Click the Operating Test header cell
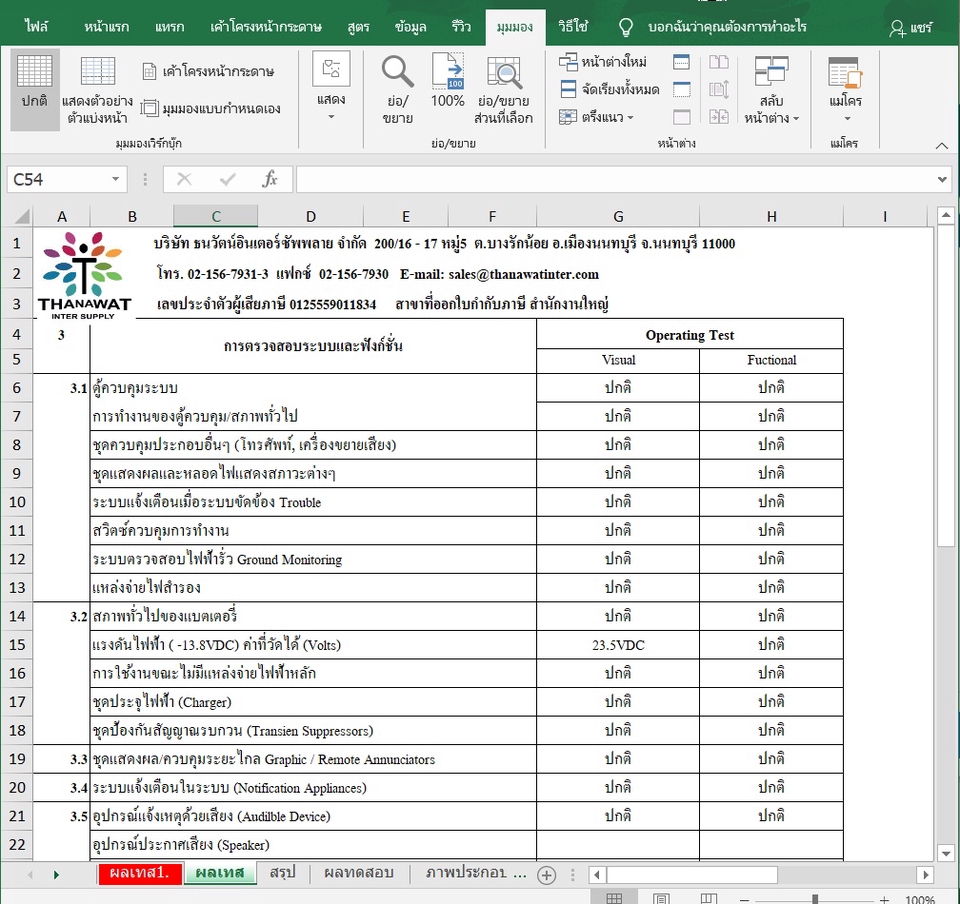960x904 pixels. (x=689, y=335)
